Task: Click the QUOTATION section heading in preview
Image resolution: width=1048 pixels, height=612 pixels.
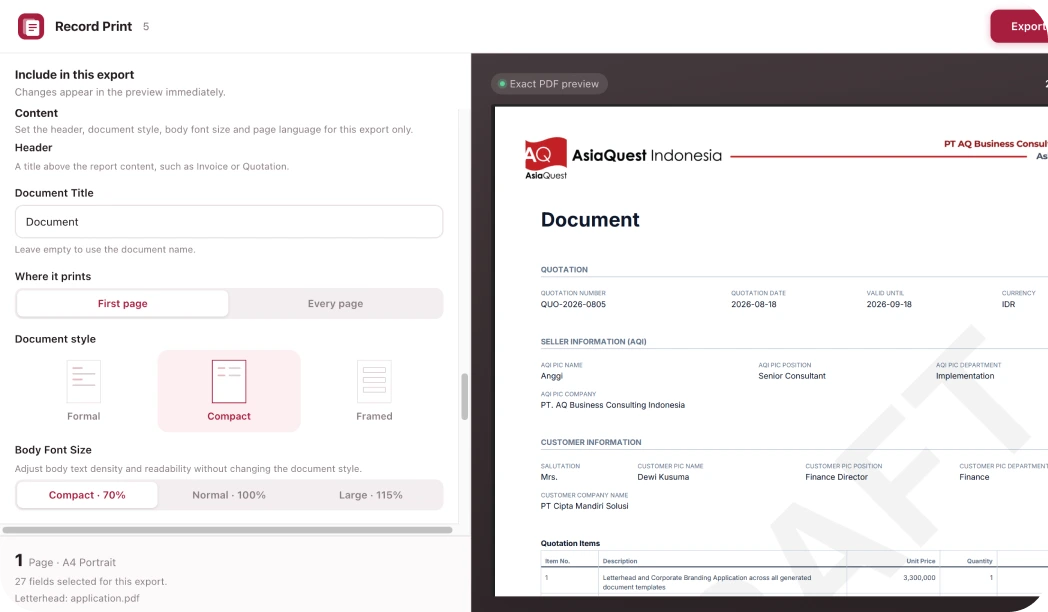Action: click(x=564, y=270)
